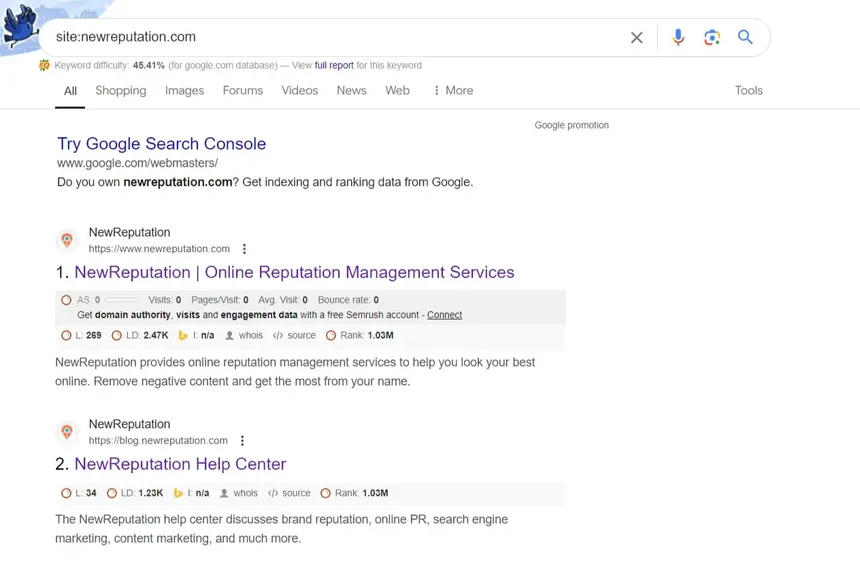
Task: Open options menu next to www.newreputation.com
Action: [245, 249]
